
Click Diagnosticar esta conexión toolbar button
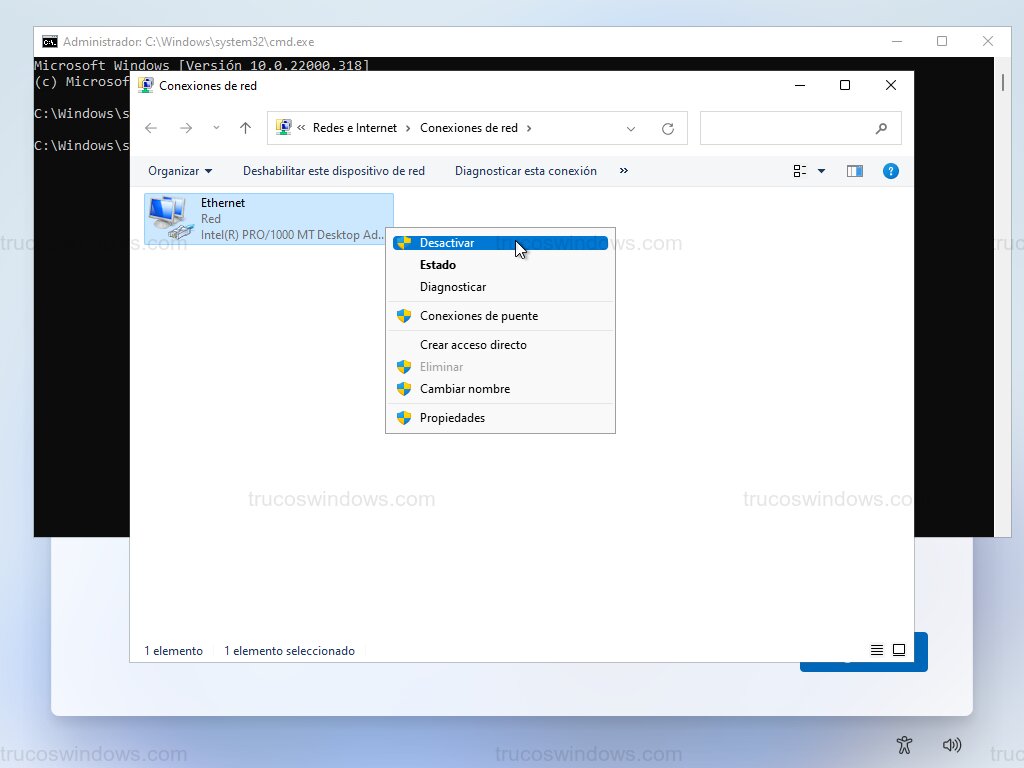click(525, 171)
